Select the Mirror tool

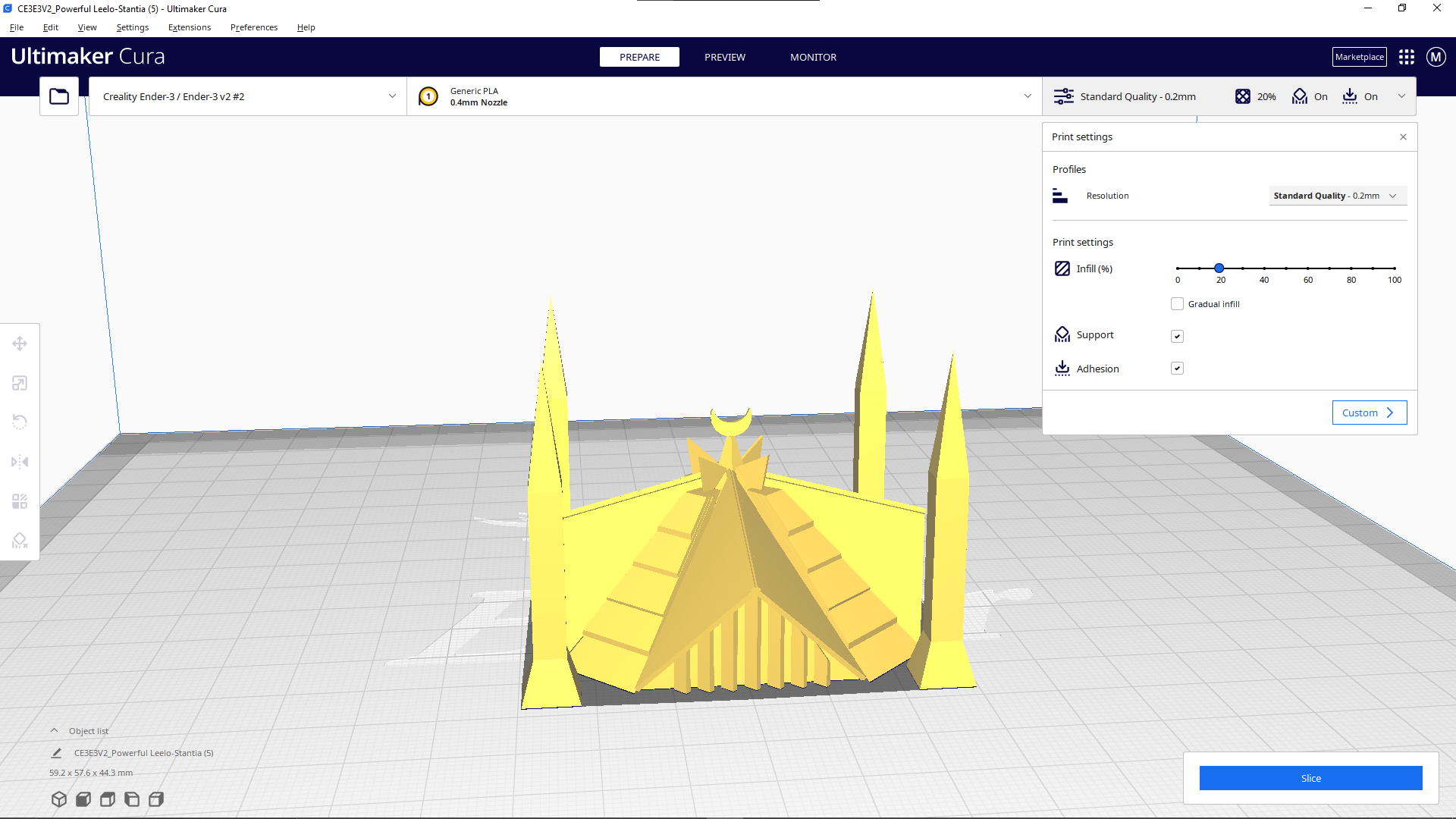[20, 461]
